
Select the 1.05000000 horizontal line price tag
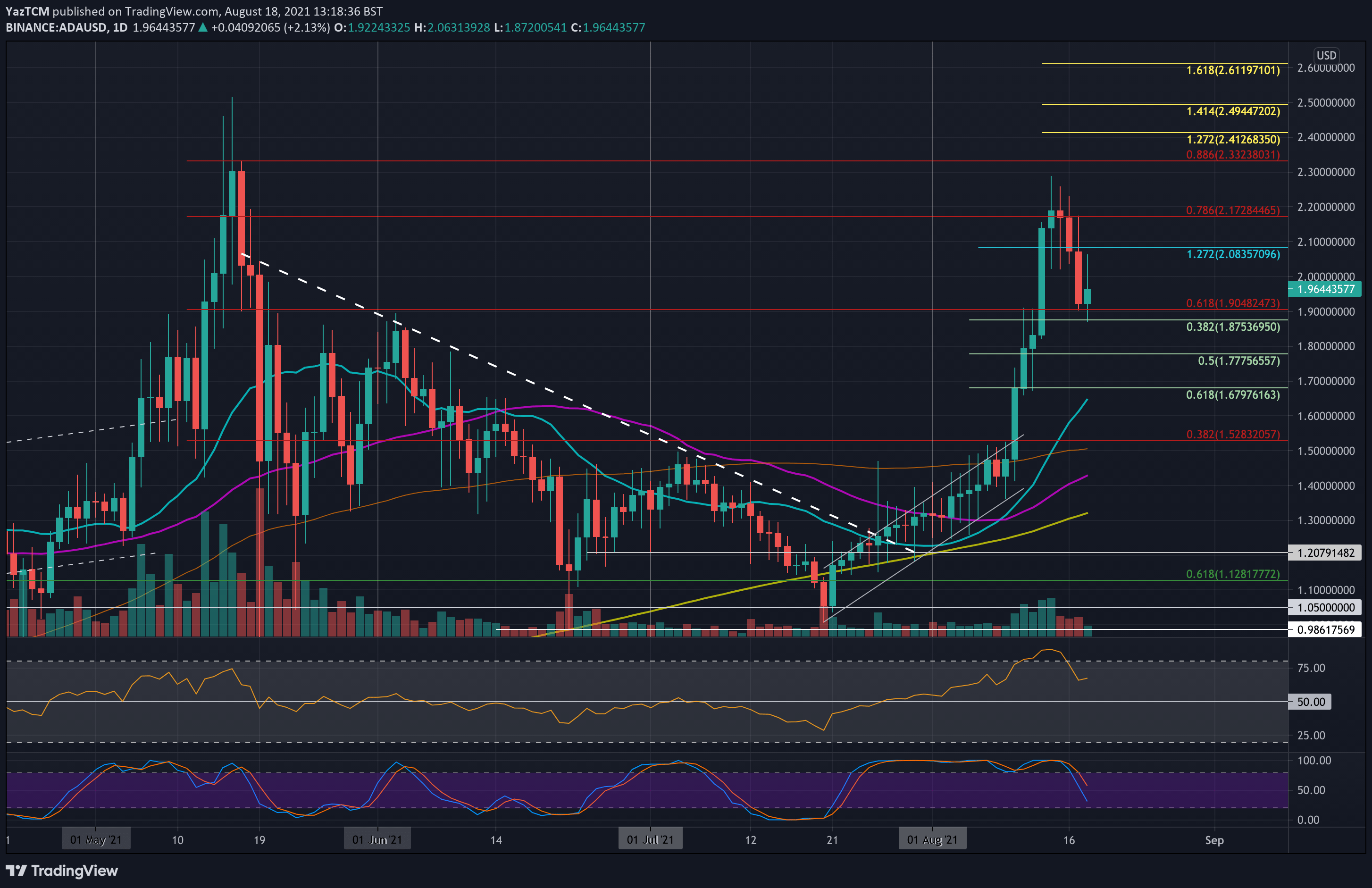[x=1324, y=607]
